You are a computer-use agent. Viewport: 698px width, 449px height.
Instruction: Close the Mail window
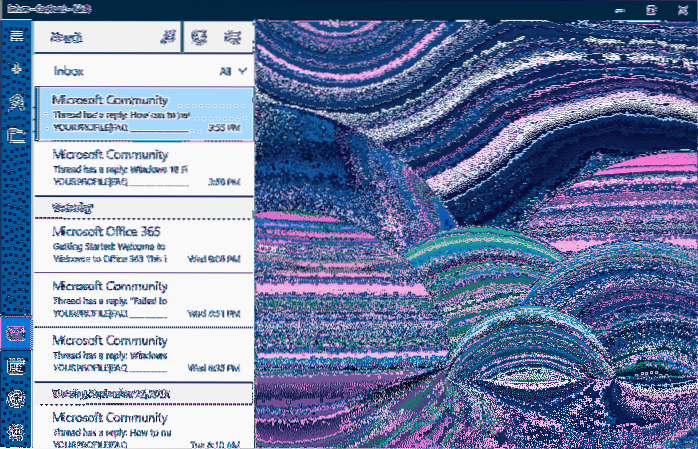[x=683, y=10]
